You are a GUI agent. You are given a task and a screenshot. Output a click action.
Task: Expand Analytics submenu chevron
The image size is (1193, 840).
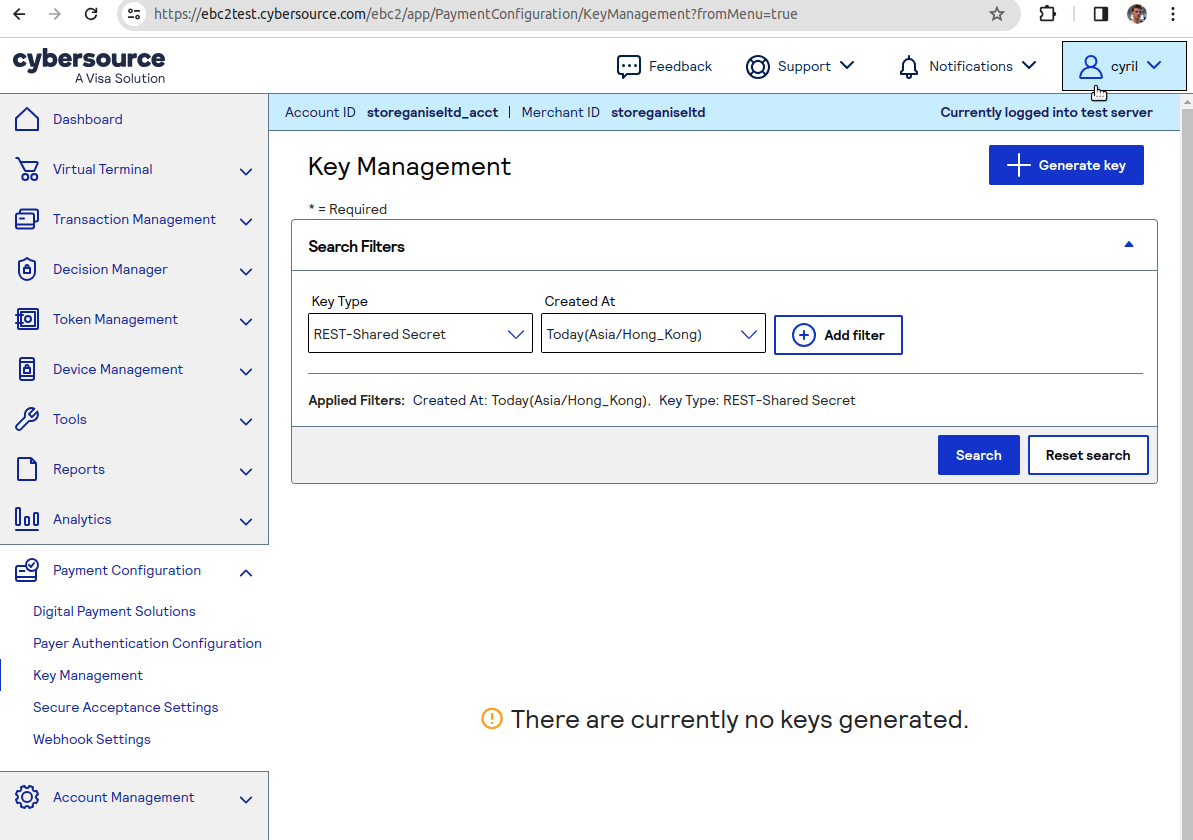pos(246,522)
